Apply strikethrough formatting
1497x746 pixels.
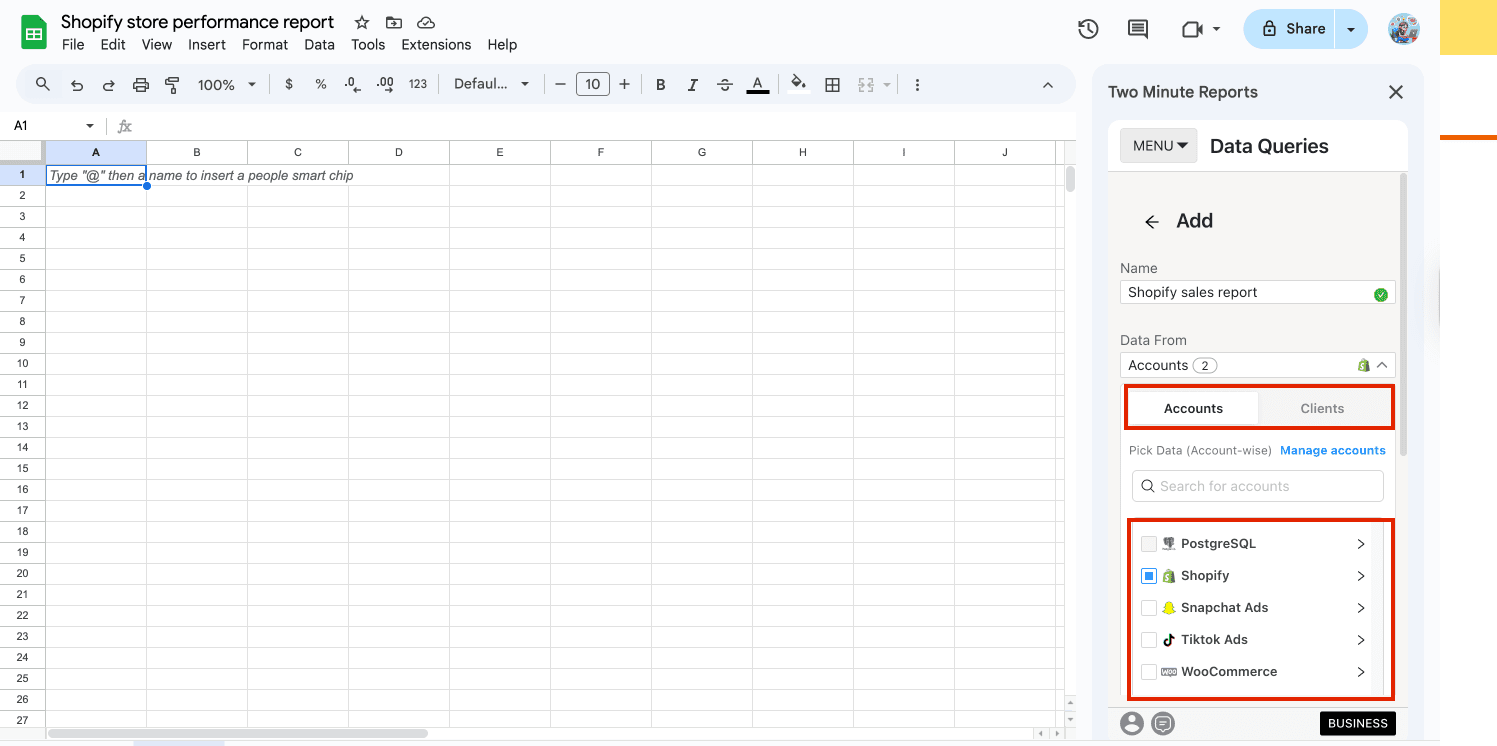725,85
